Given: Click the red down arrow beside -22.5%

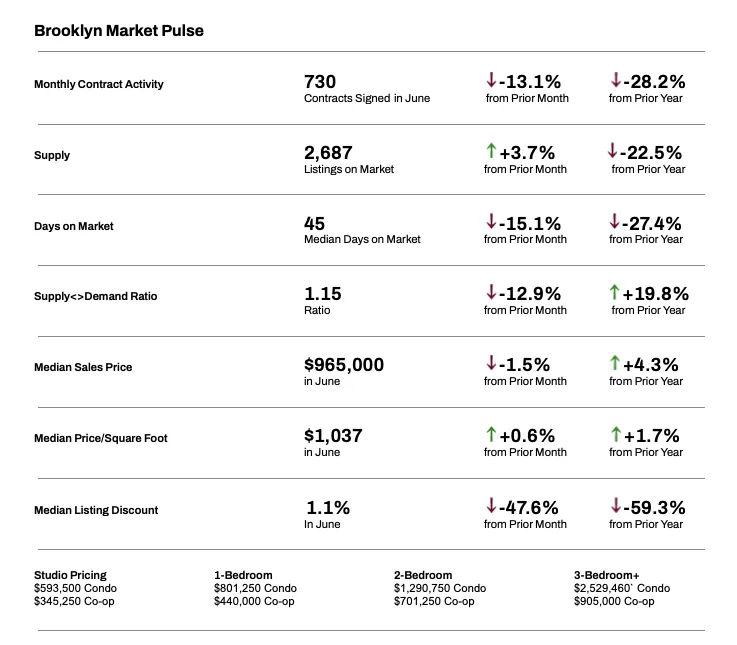Looking at the screenshot, I should point(612,151).
